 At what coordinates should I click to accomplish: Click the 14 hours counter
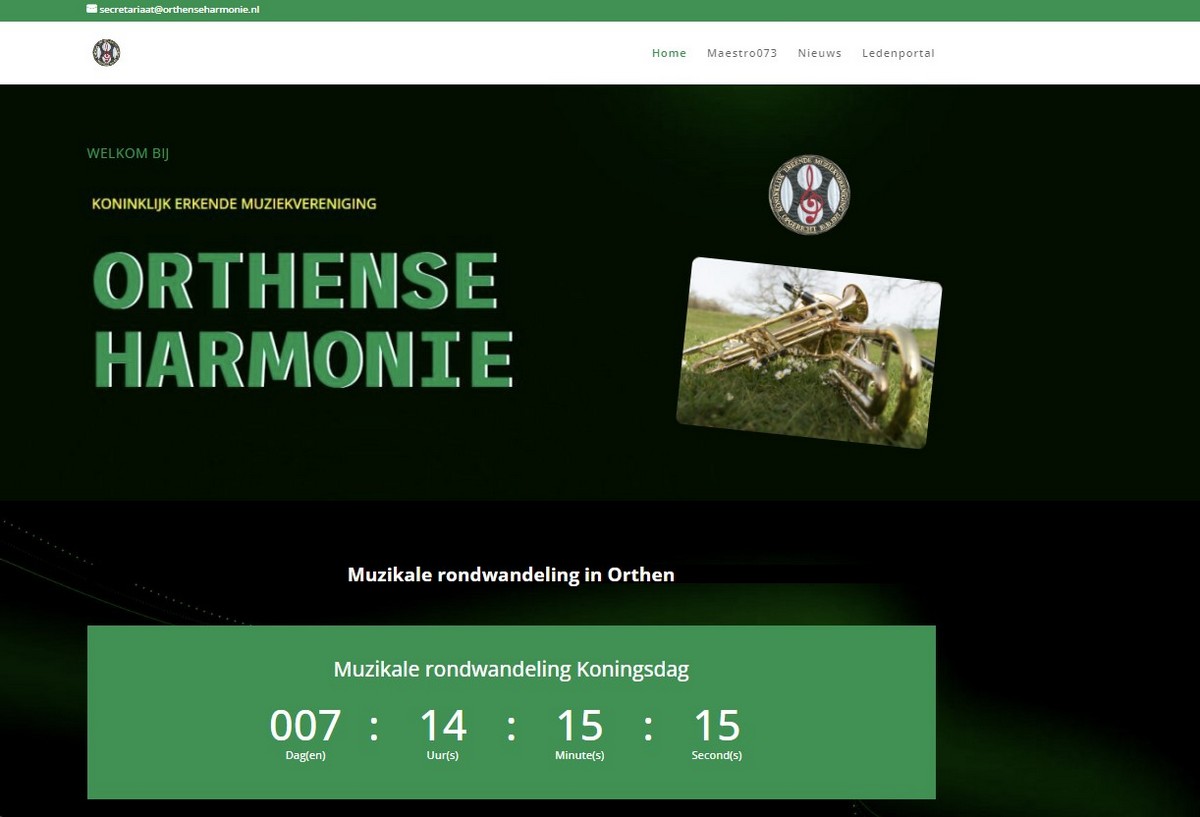[x=442, y=725]
